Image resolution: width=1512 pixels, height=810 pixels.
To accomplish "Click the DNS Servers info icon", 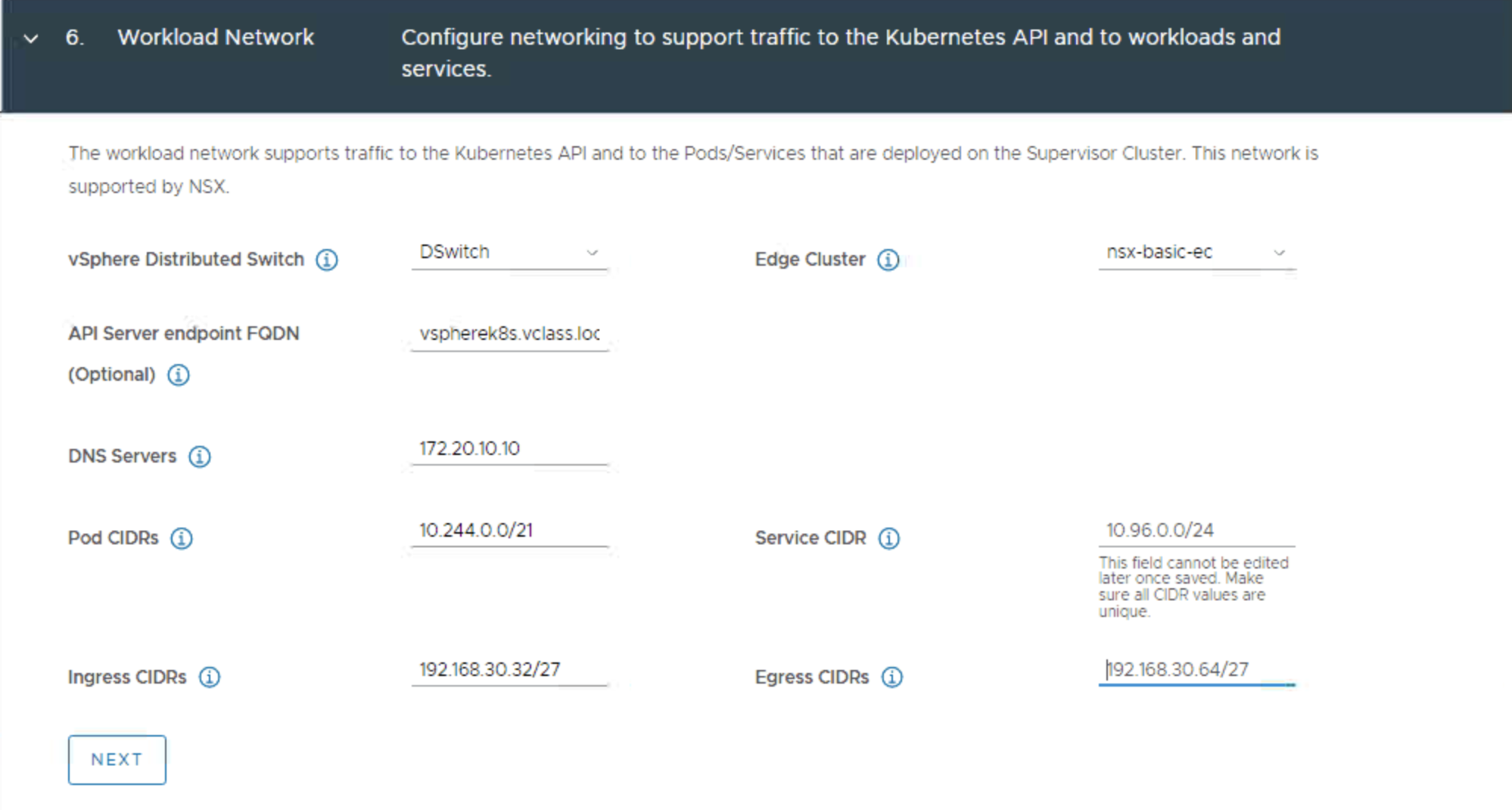I will tap(199, 456).
